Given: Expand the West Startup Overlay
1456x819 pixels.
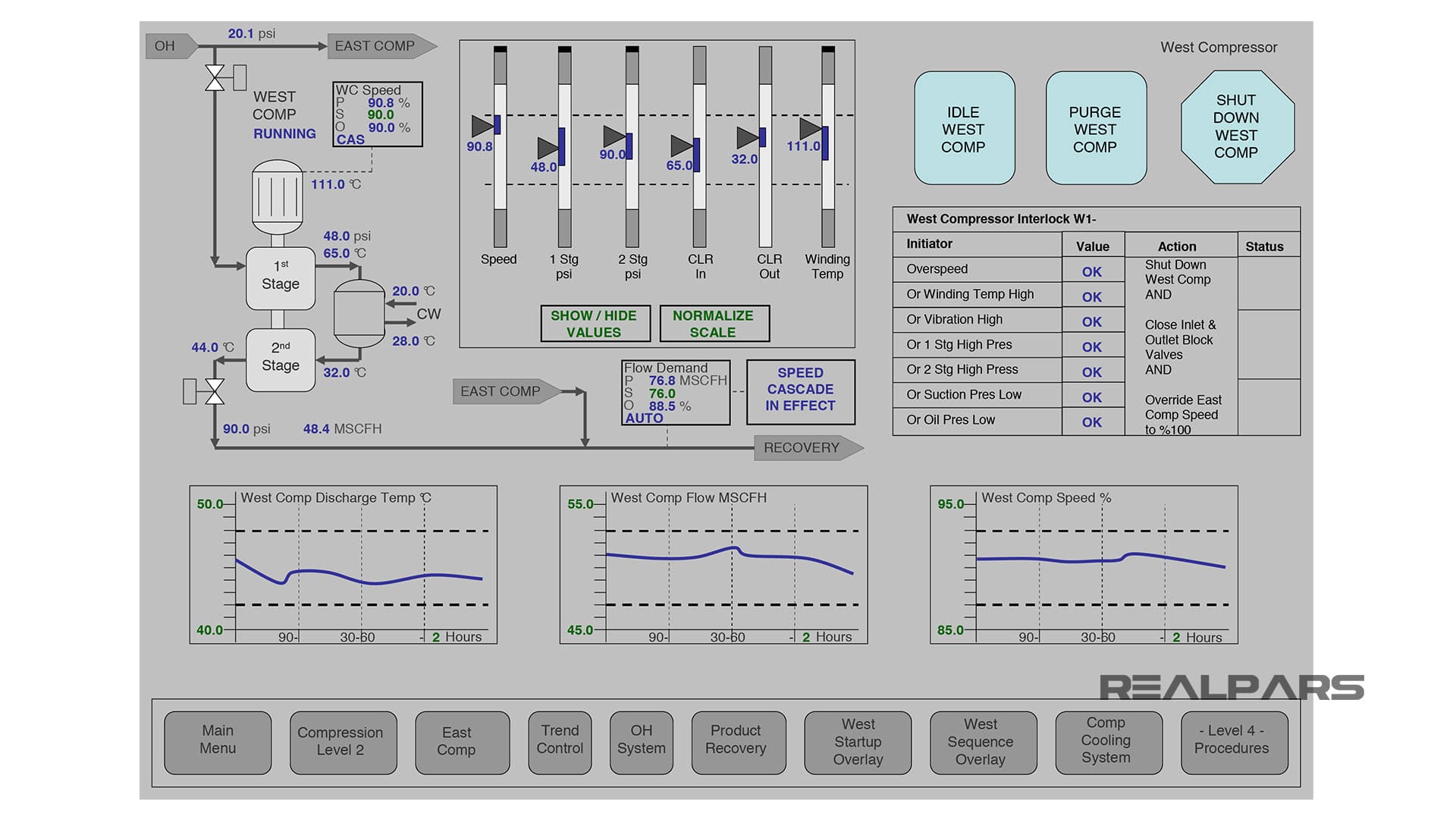Looking at the screenshot, I should [x=857, y=742].
